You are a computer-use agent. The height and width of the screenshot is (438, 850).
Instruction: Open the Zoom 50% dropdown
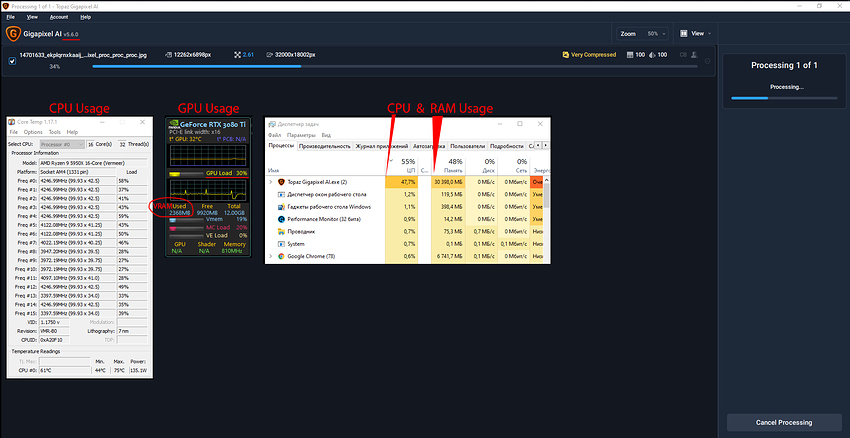642,34
